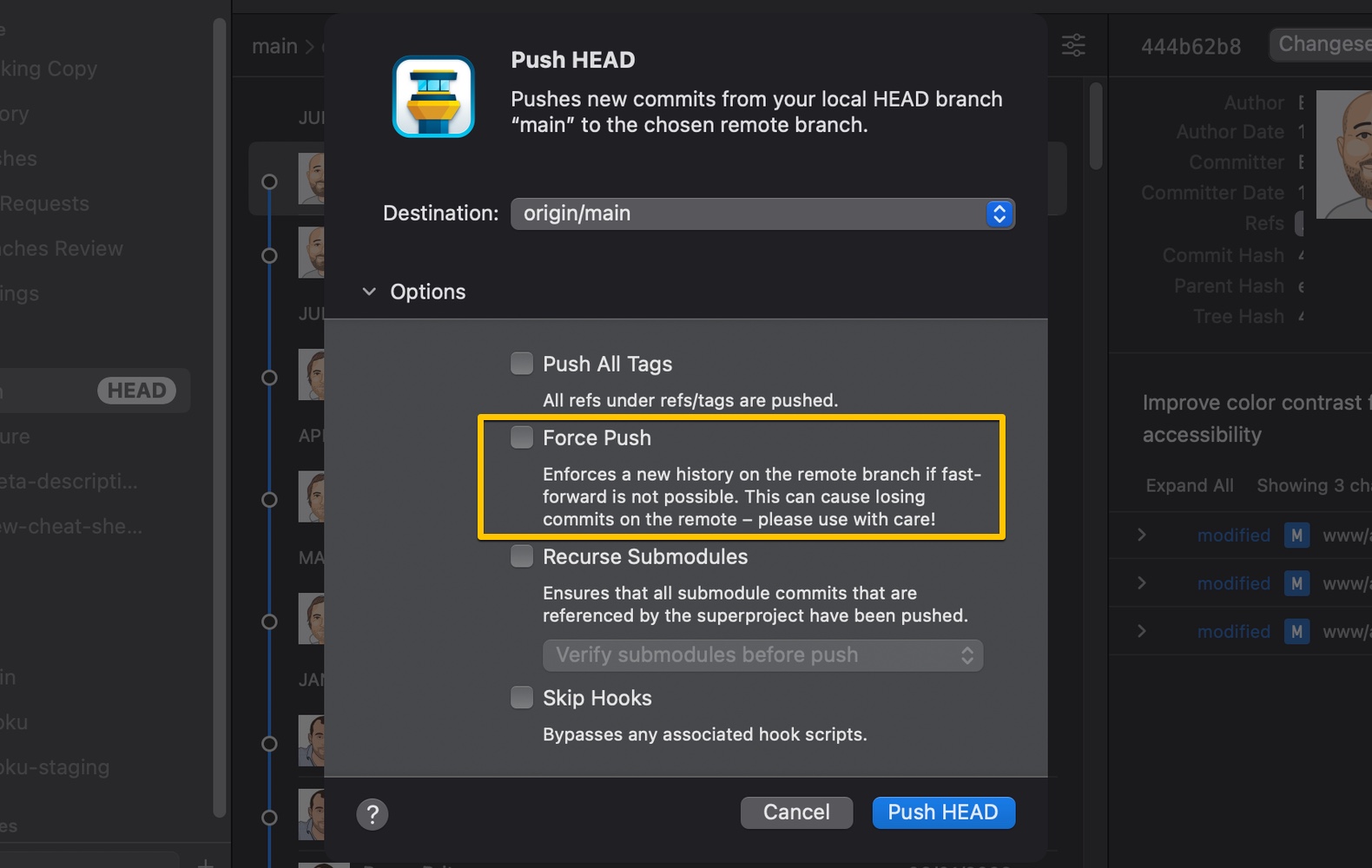Open the Destination dropdown showing origin/main
1372x868 pixels.
tap(999, 214)
